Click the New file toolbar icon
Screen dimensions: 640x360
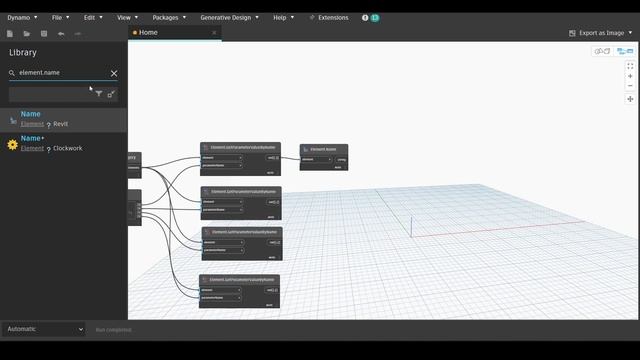[x=10, y=34]
